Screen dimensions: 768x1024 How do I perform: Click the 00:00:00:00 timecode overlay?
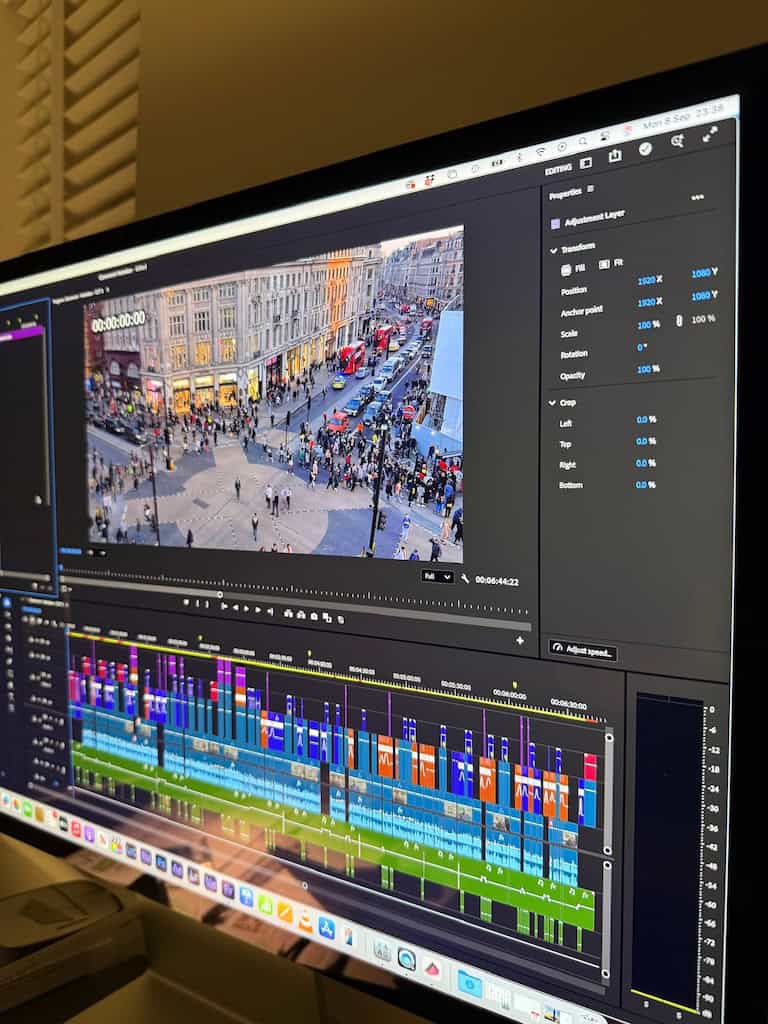point(118,321)
